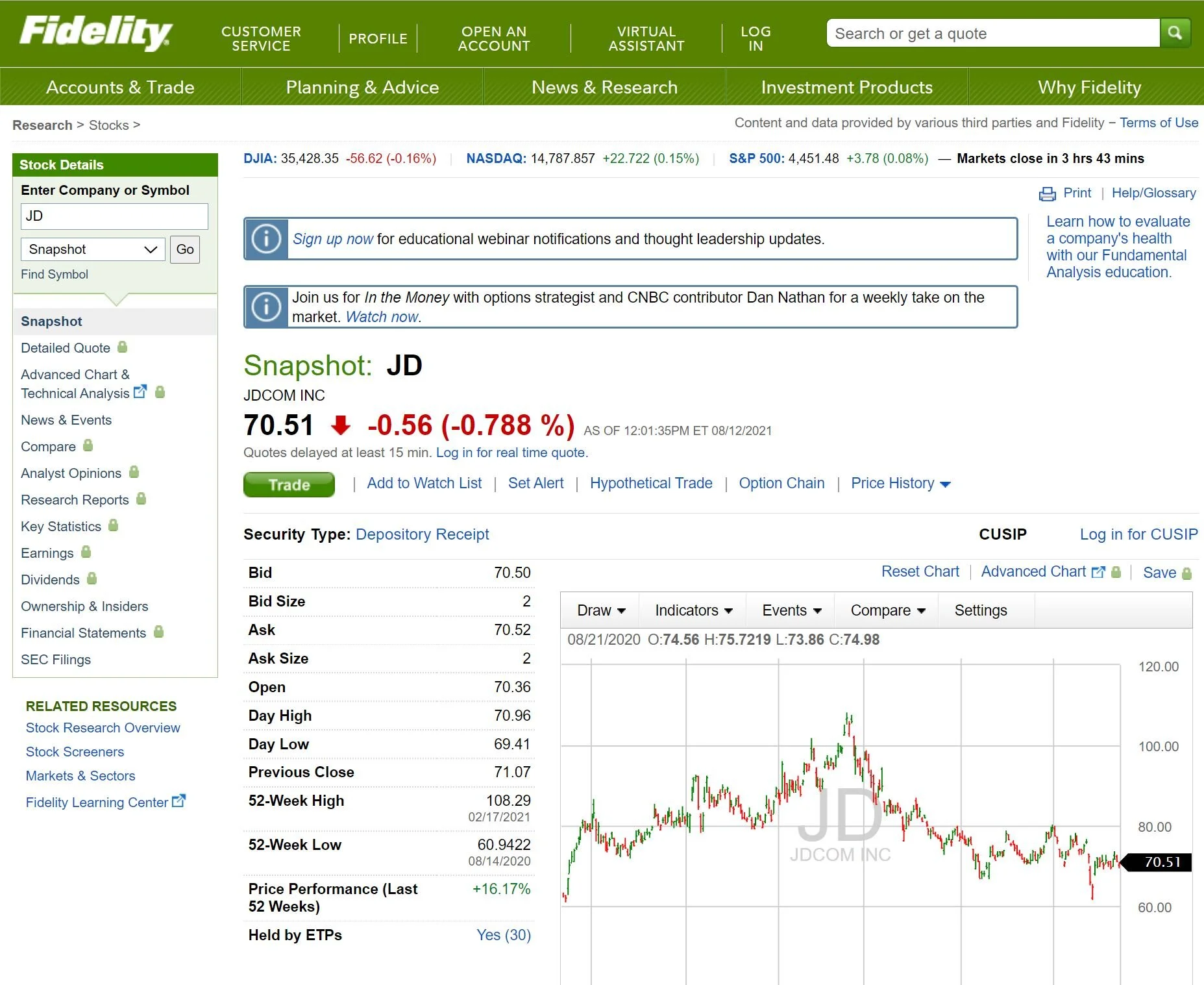This screenshot has height=985, width=1204.
Task: Open Ownership & Insiders sidebar link
Action: pyautogui.click(x=84, y=606)
